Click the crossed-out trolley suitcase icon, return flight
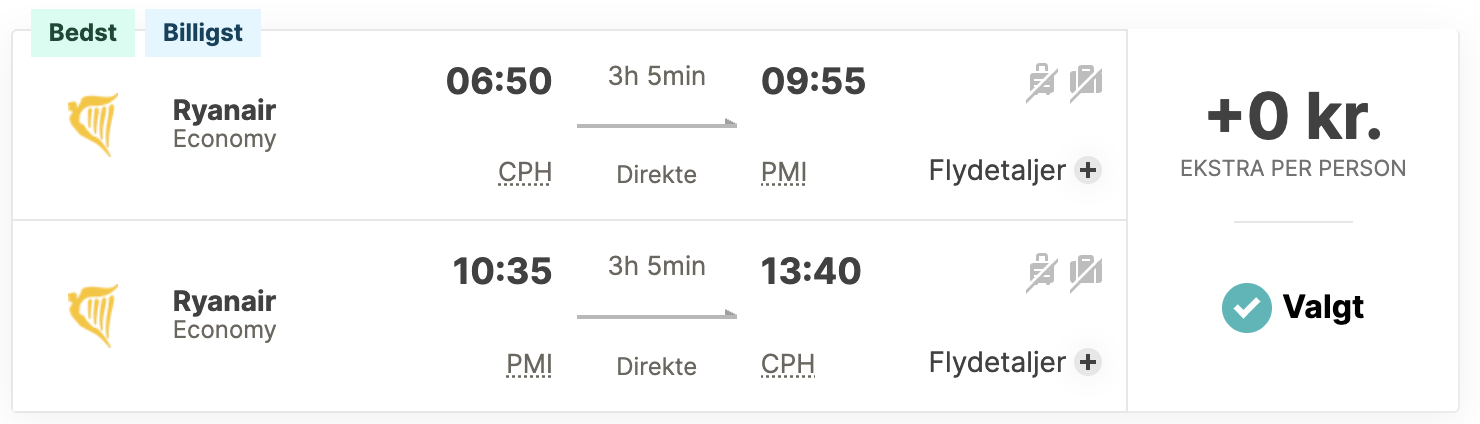Viewport: 1480px width, 424px height. pos(1042,274)
